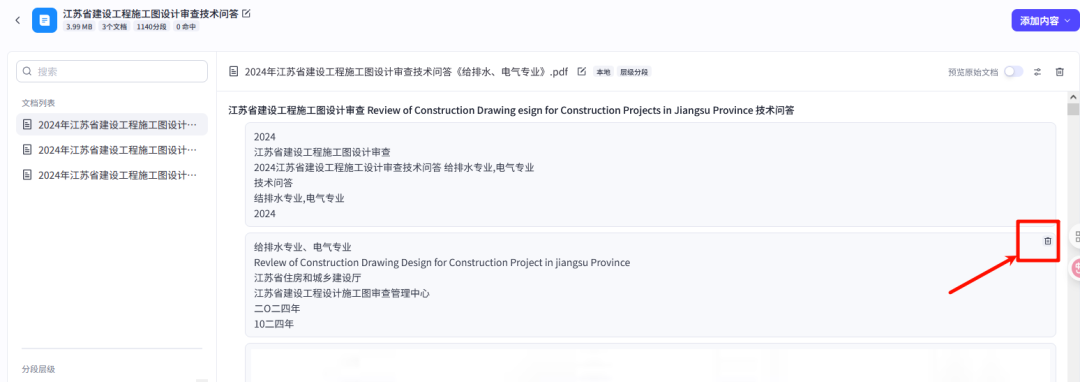Click the vertical scrollbar thumb
This screenshot has width=1080, height=382.
(x=1073, y=110)
